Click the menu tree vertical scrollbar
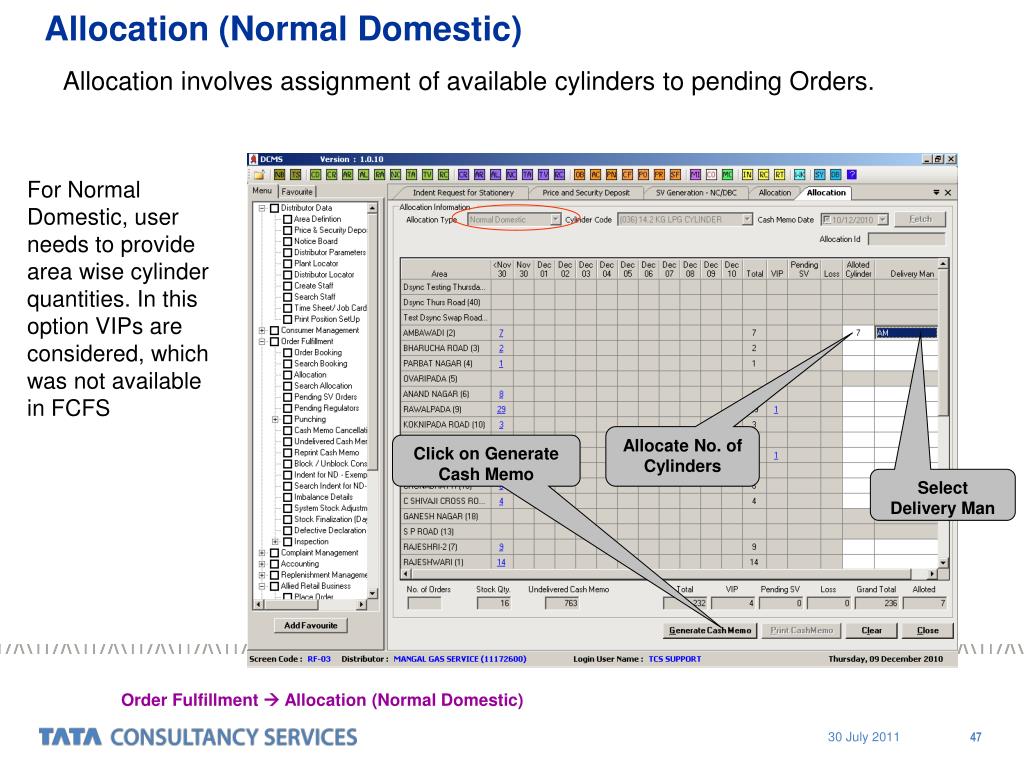The width and height of the screenshot is (1024, 768). tap(373, 401)
